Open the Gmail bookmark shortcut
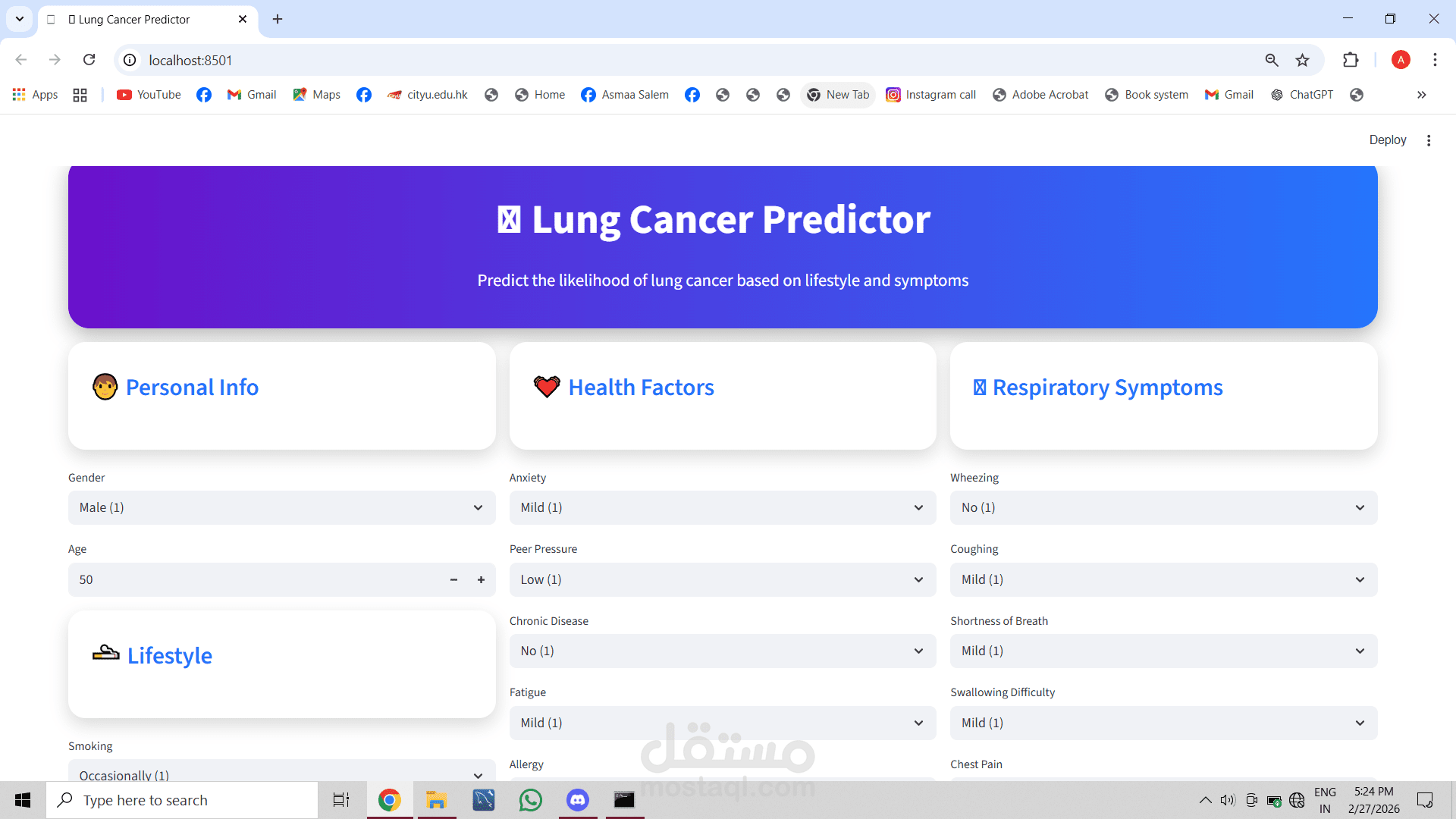 (x=251, y=95)
